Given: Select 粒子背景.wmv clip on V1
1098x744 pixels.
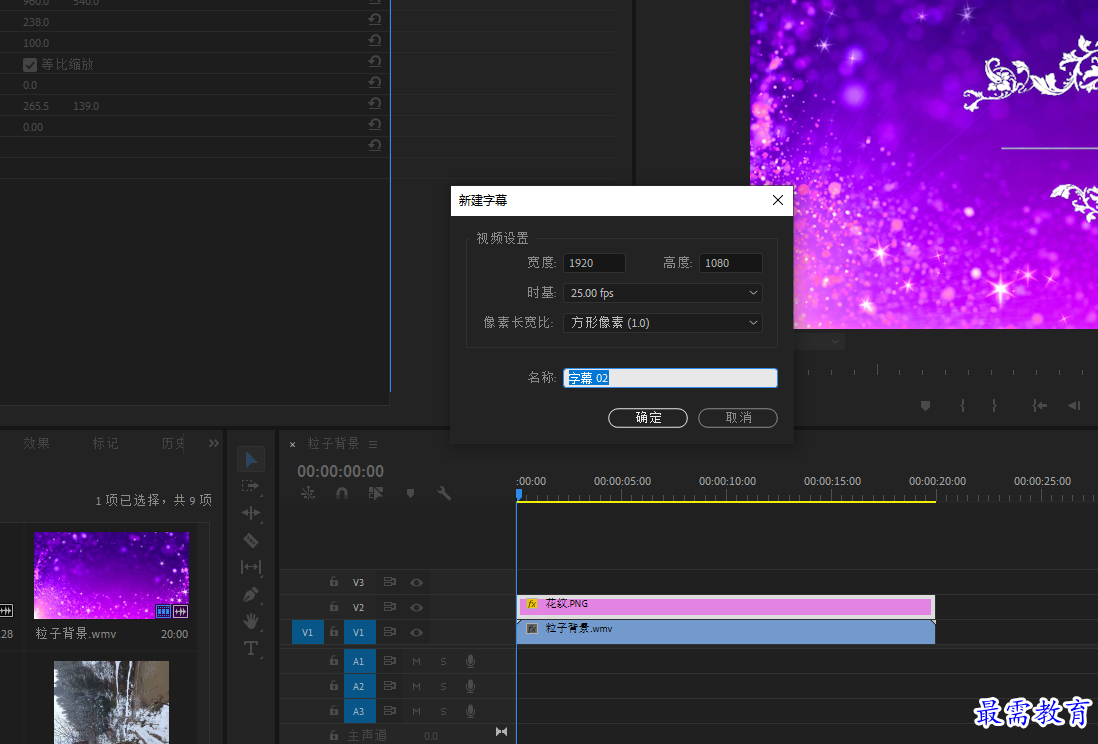Looking at the screenshot, I should point(725,632).
